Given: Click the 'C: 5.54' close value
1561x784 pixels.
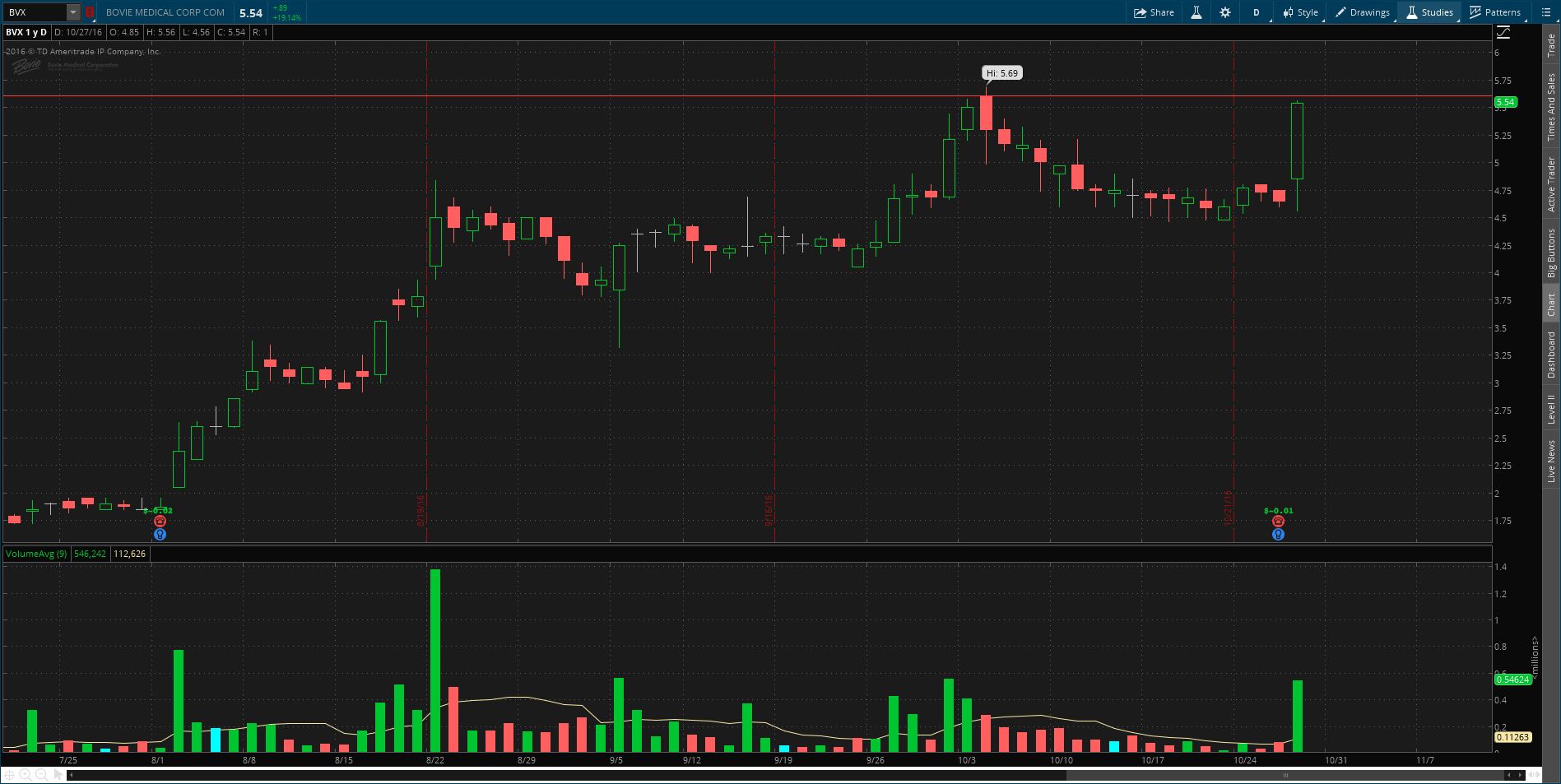Looking at the screenshot, I should pos(231,32).
